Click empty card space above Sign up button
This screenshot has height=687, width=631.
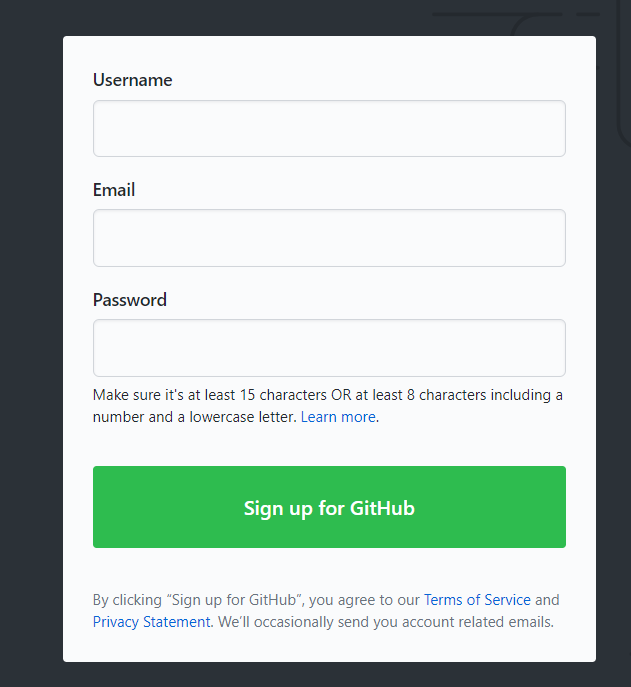coord(329,446)
